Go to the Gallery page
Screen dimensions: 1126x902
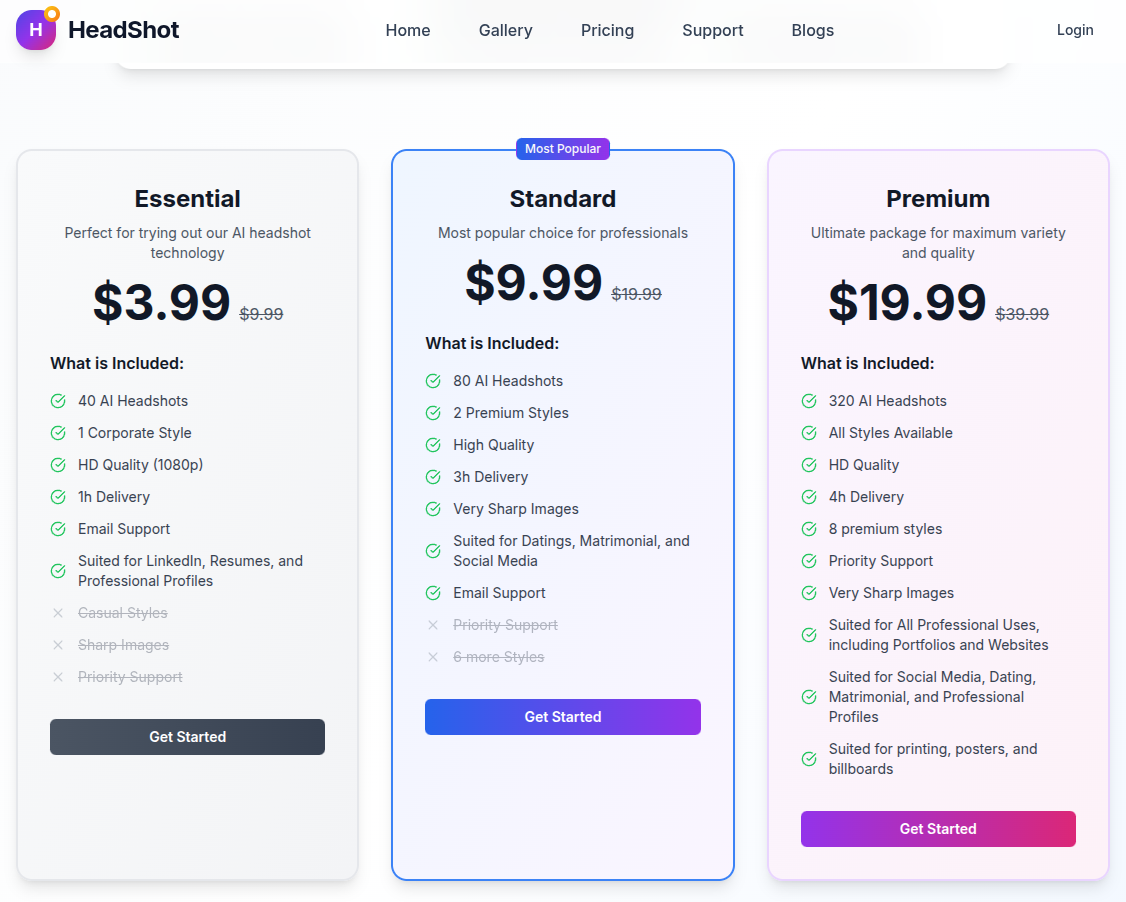pyautogui.click(x=505, y=30)
